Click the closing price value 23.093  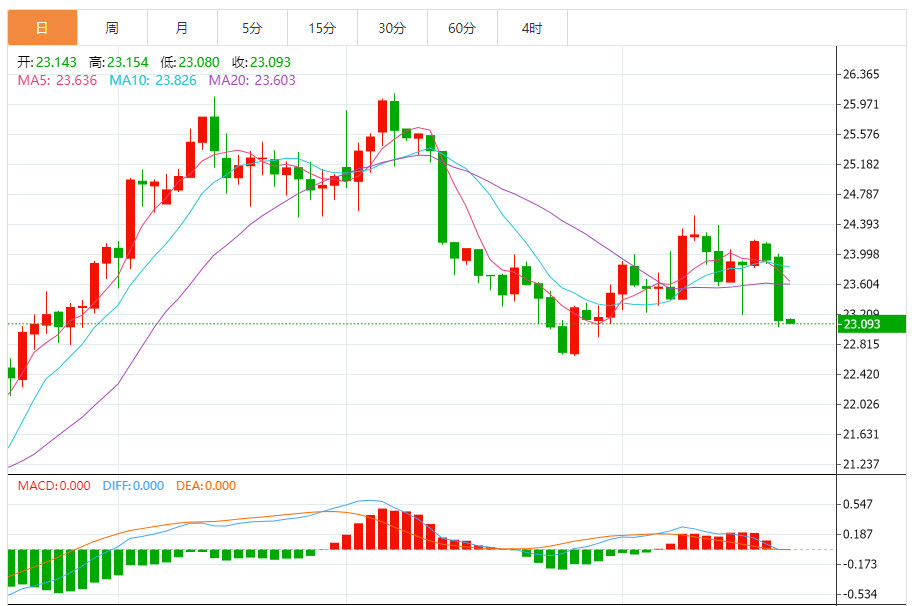270,62
